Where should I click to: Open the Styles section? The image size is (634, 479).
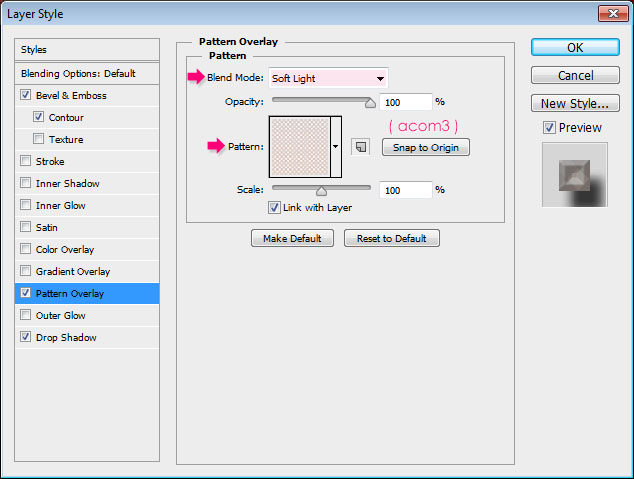click(87, 50)
